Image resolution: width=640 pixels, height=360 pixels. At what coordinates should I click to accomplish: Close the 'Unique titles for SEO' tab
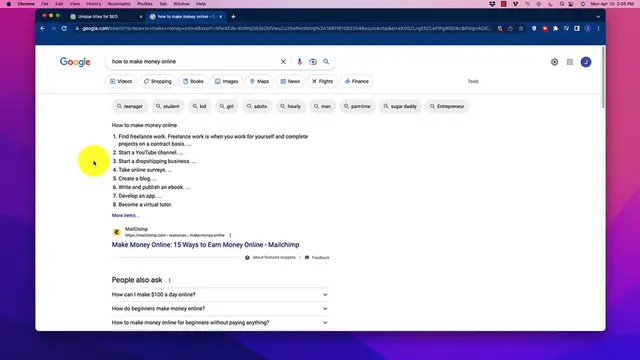click(x=141, y=17)
